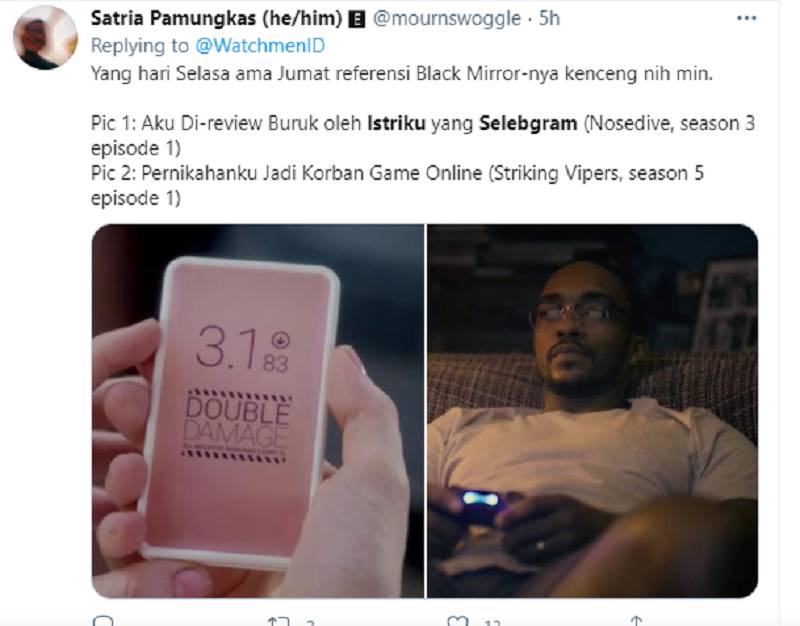Viewport: 800px width, 626px height.
Task: View the like count number
Action: [x=492, y=622]
